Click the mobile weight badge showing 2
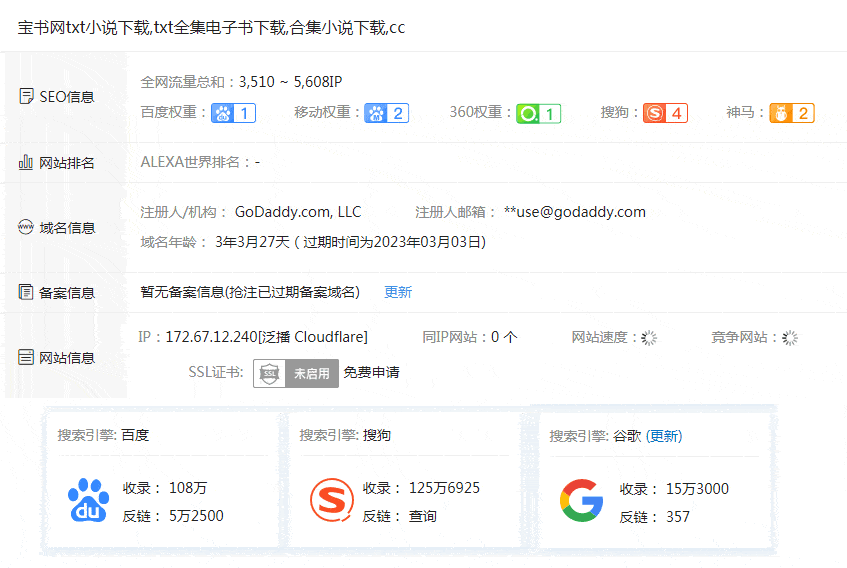 click(x=386, y=113)
